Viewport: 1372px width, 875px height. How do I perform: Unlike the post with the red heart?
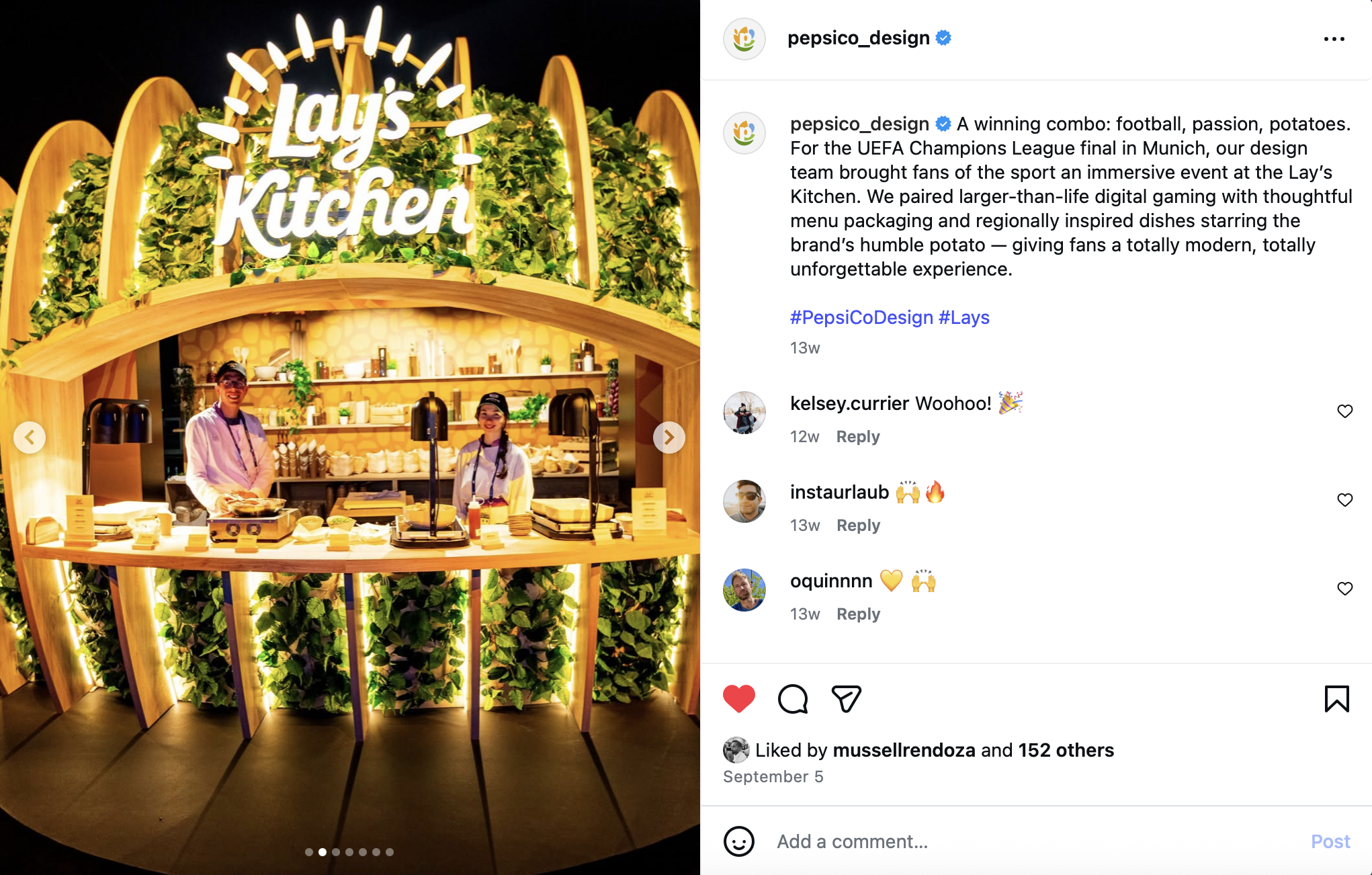click(739, 699)
